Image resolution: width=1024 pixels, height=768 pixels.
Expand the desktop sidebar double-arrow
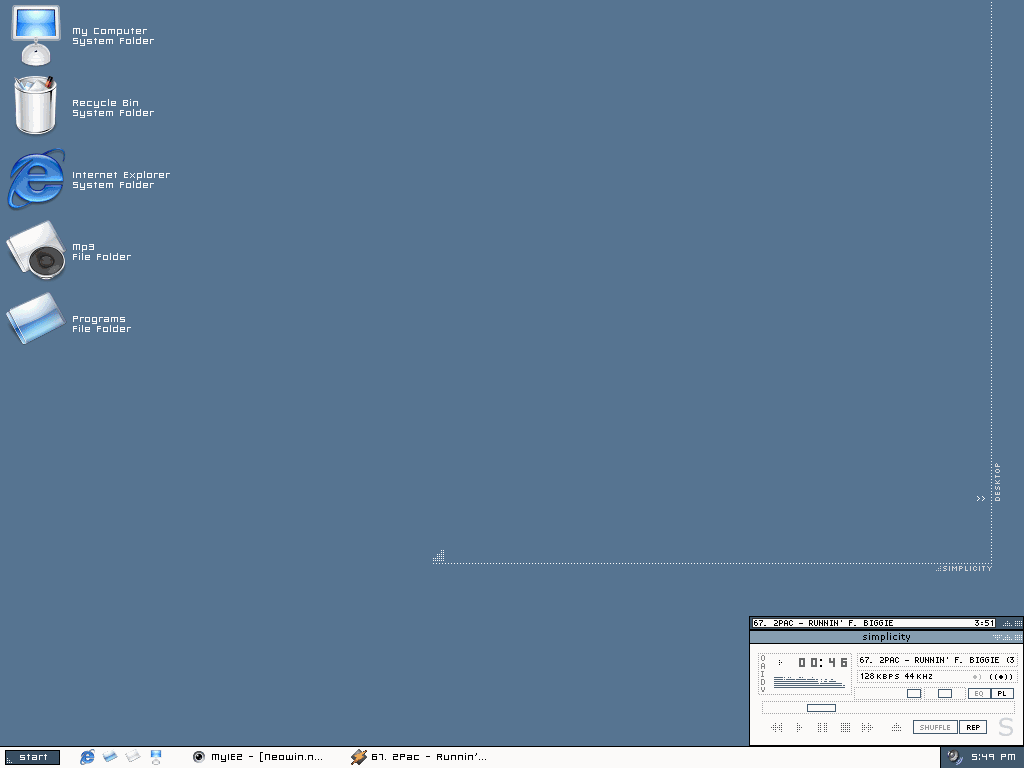tap(981, 498)
